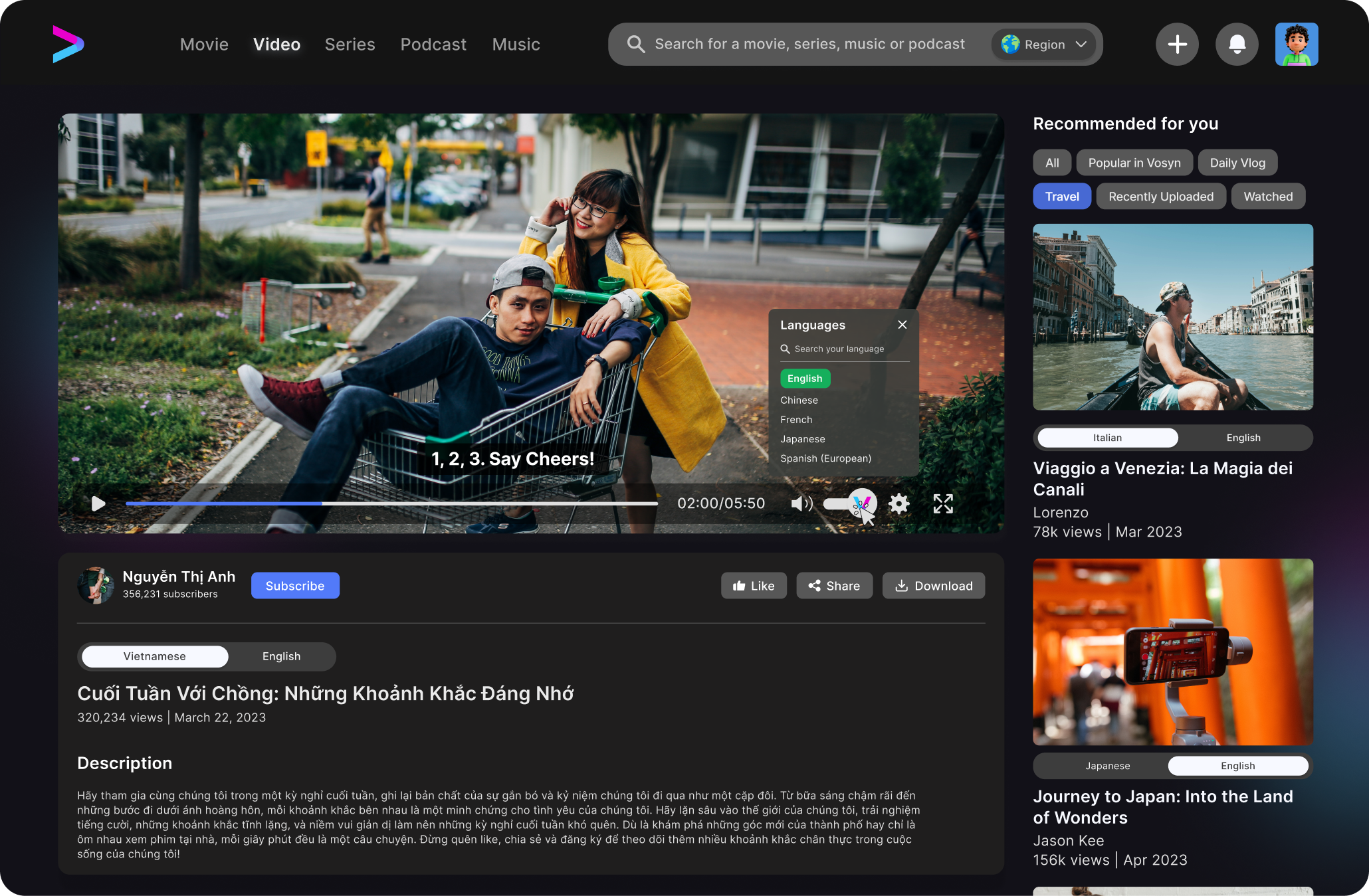Click the Lorenzo channel name

pyautogui.click(x=1061, y=513)
